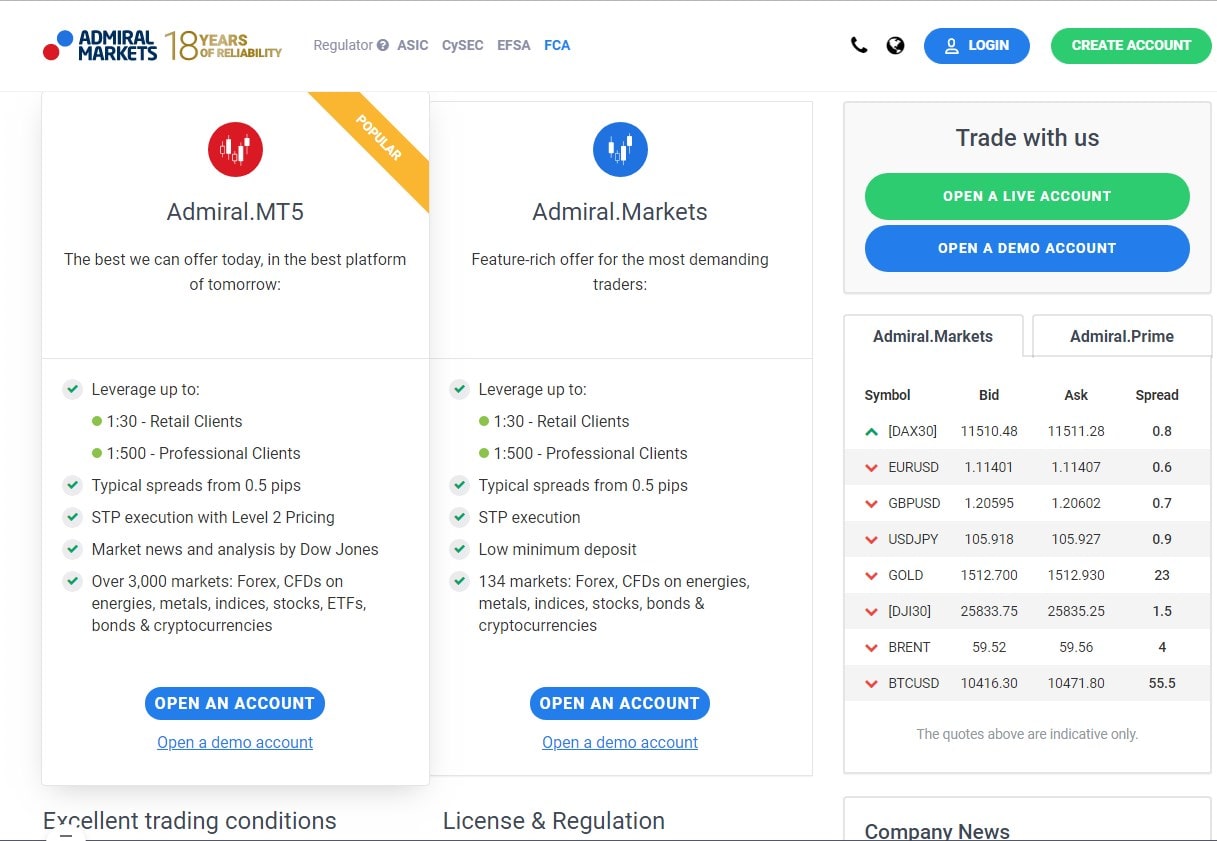Click the POPULAR ribbon on Admiral.MT5 card
The width and height of the screenshot is (1217, 841).
coord(378,140)
